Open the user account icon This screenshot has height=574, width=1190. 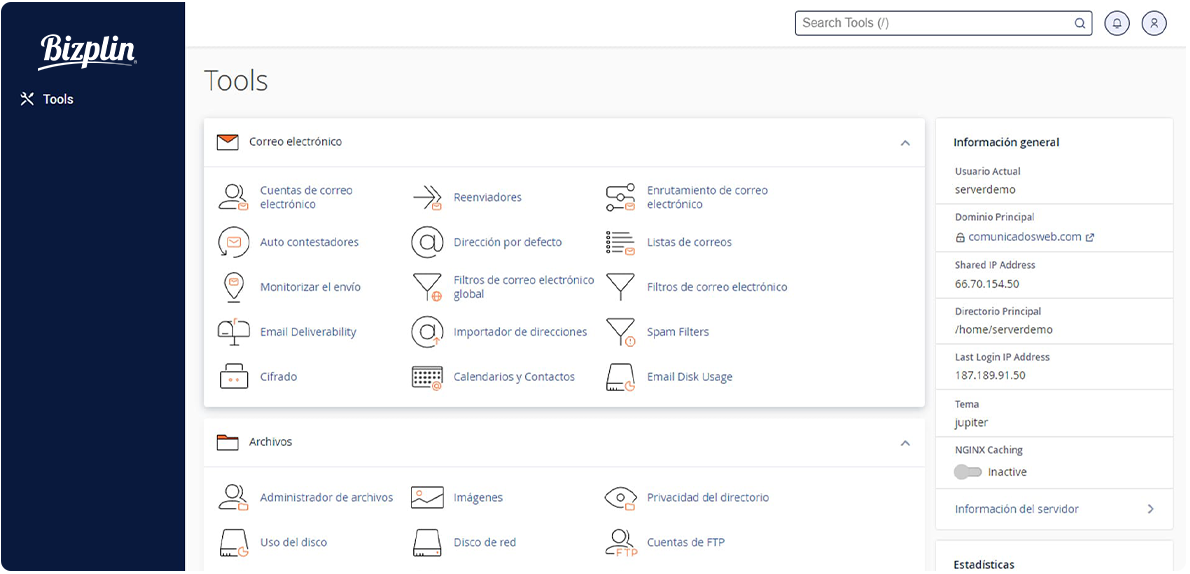click(1154, 24)
